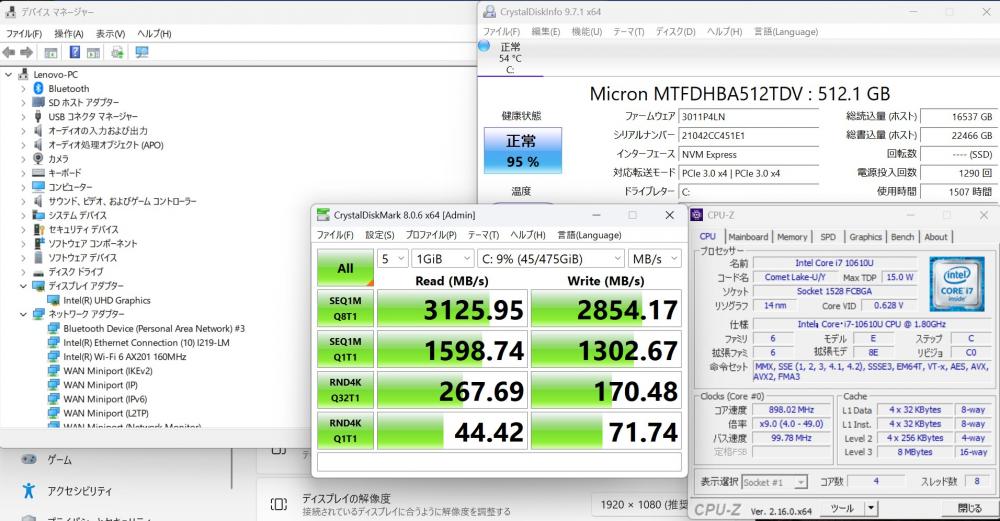Click the Intel Core i7 logo in CPU-Z
The width and height of the screenshot is (1000, 521).
tap(957, 283)
